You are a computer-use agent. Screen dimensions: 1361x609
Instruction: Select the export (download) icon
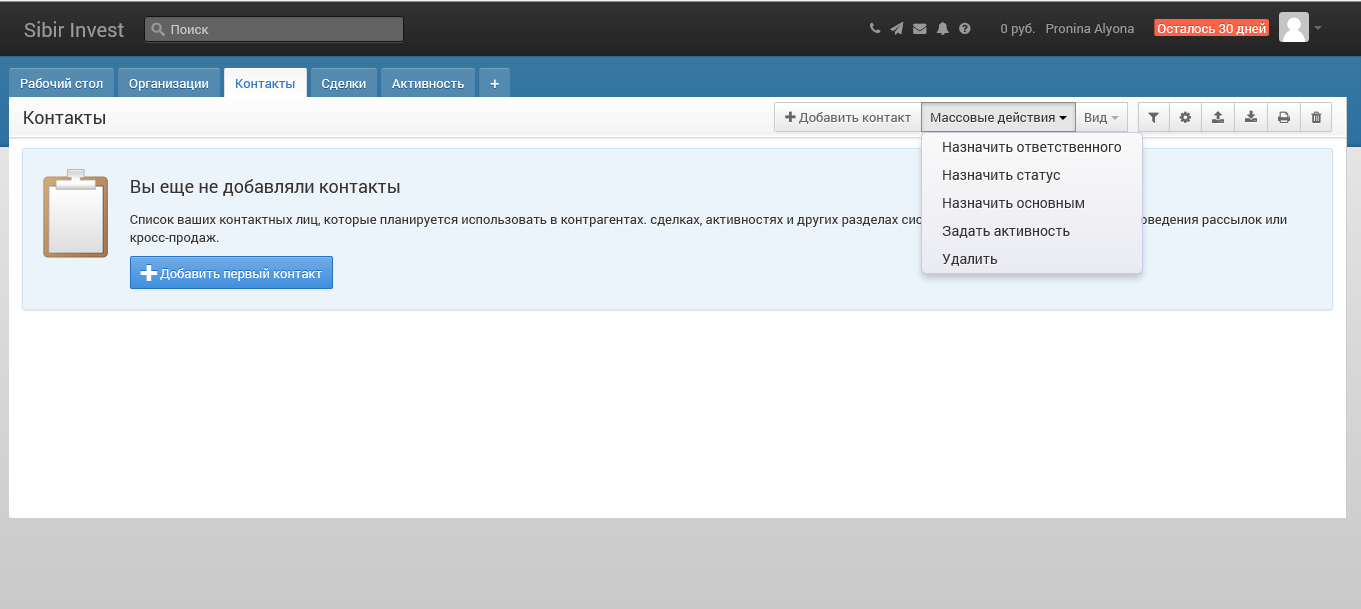pos(1250,117)
